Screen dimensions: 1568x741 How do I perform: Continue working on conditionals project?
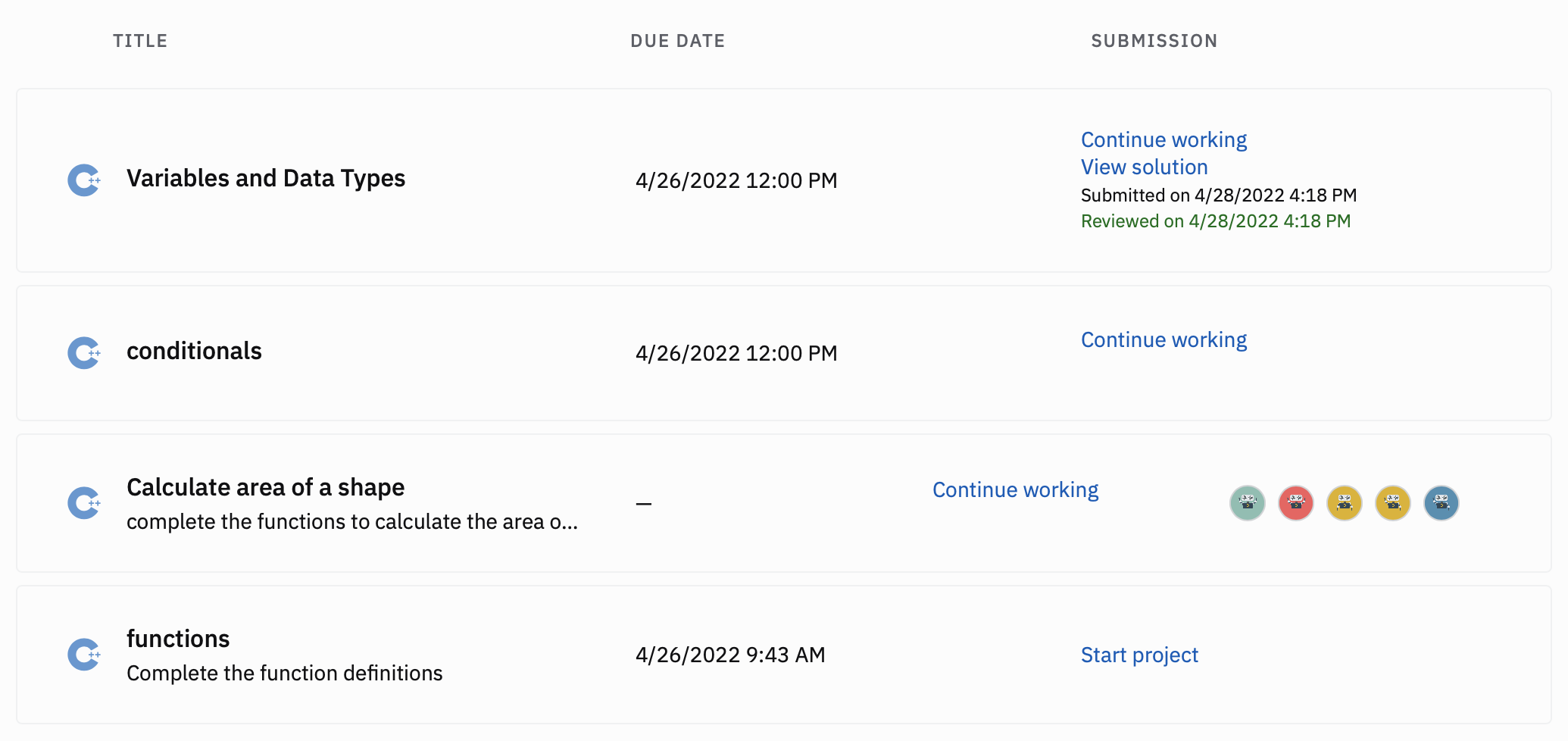click(1164, 340)
